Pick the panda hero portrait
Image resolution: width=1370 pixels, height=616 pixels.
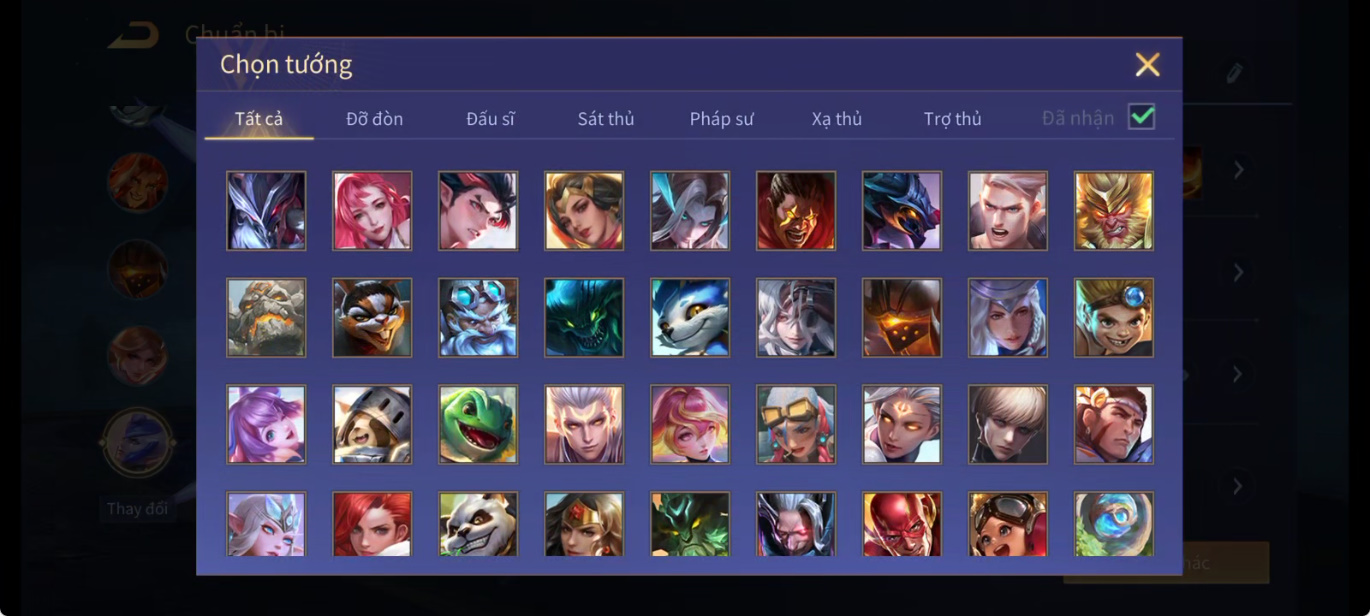coord(478,524)
